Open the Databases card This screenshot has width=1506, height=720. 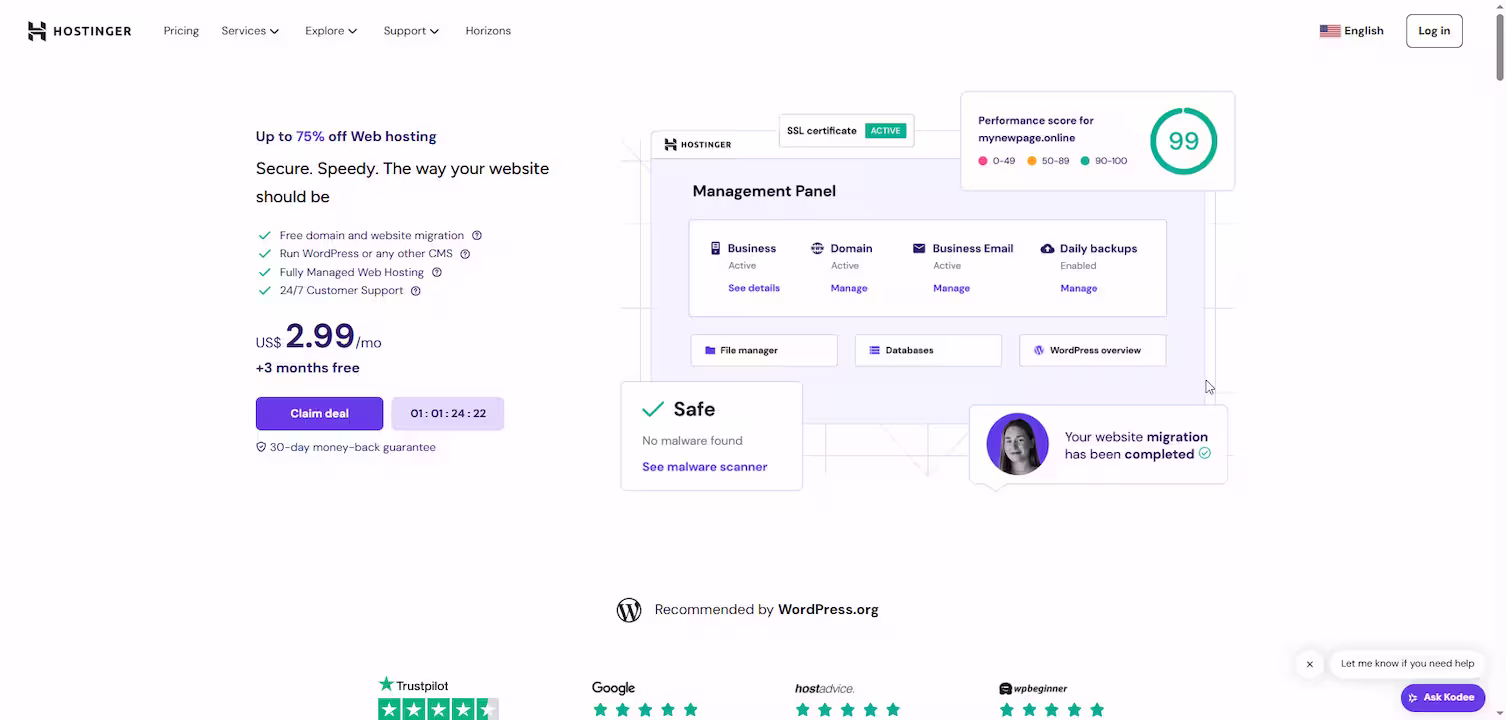[928, 350]
